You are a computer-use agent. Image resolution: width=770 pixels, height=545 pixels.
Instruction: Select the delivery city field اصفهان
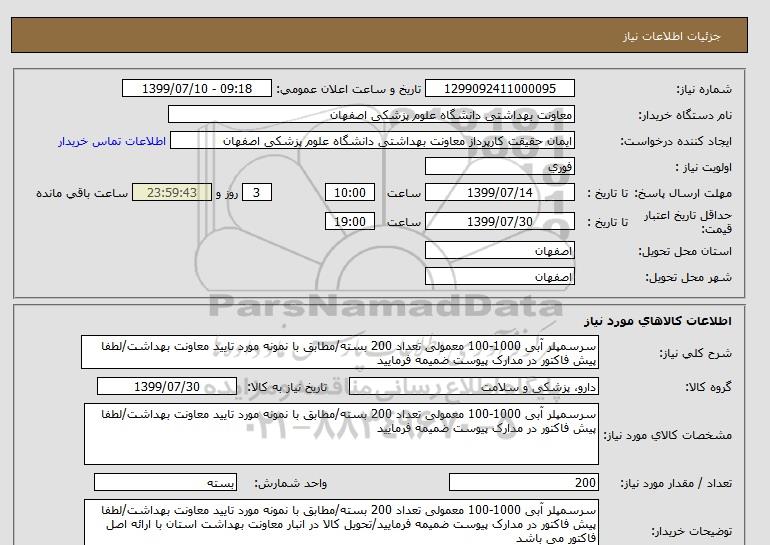click(x=499, y=276)
